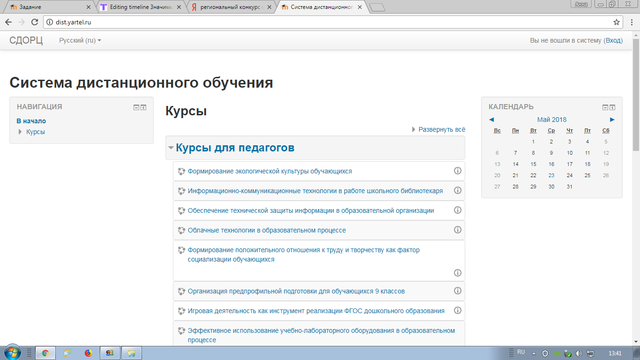This screenshot has height=360, width=640.
Task: Switch to the Editing timeline tab
Action: coord(141,7)
